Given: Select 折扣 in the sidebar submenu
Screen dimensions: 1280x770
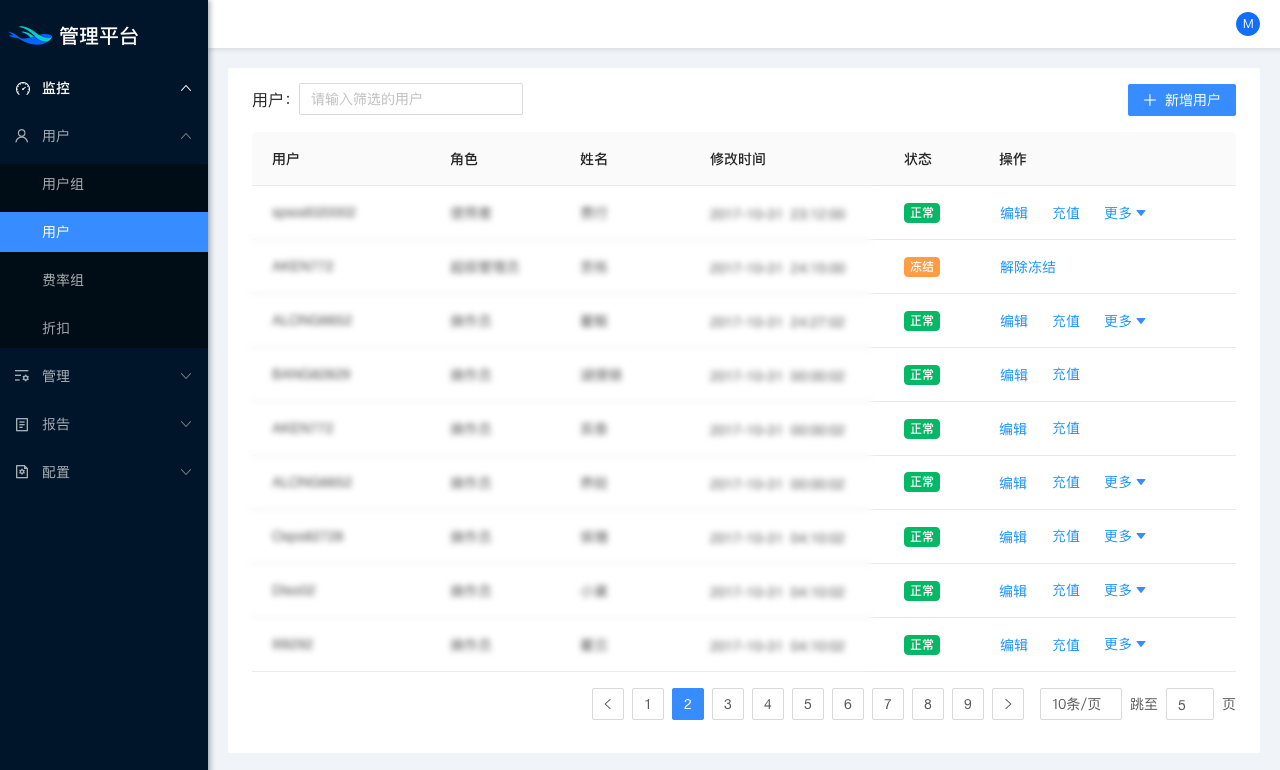Looking at the screenshot, I should coord(56,328).
